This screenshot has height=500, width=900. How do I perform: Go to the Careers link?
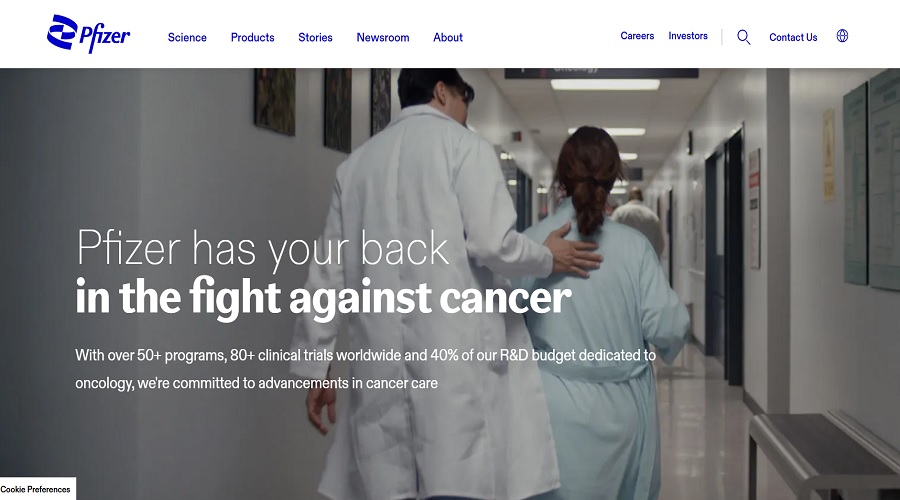[x=637, y=36]
